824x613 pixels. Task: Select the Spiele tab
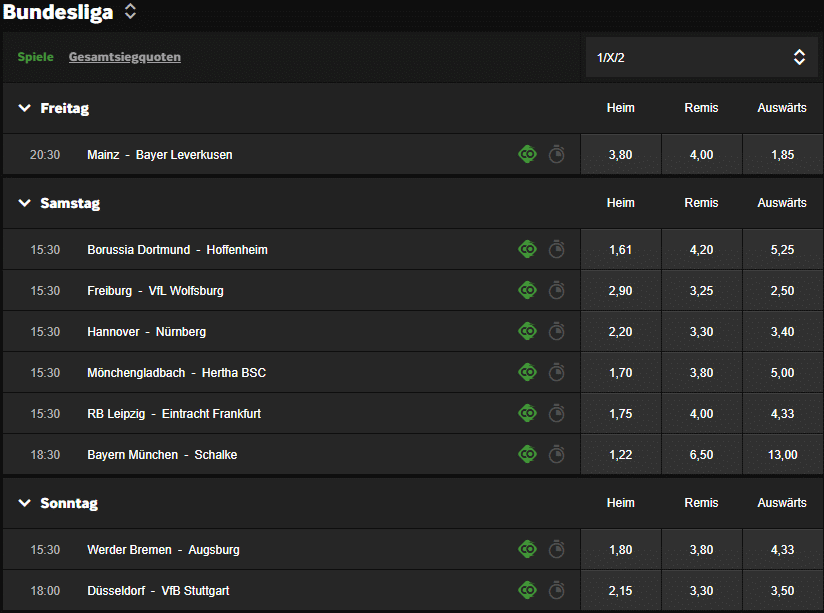pyautogui.click(x=35, y=57)
